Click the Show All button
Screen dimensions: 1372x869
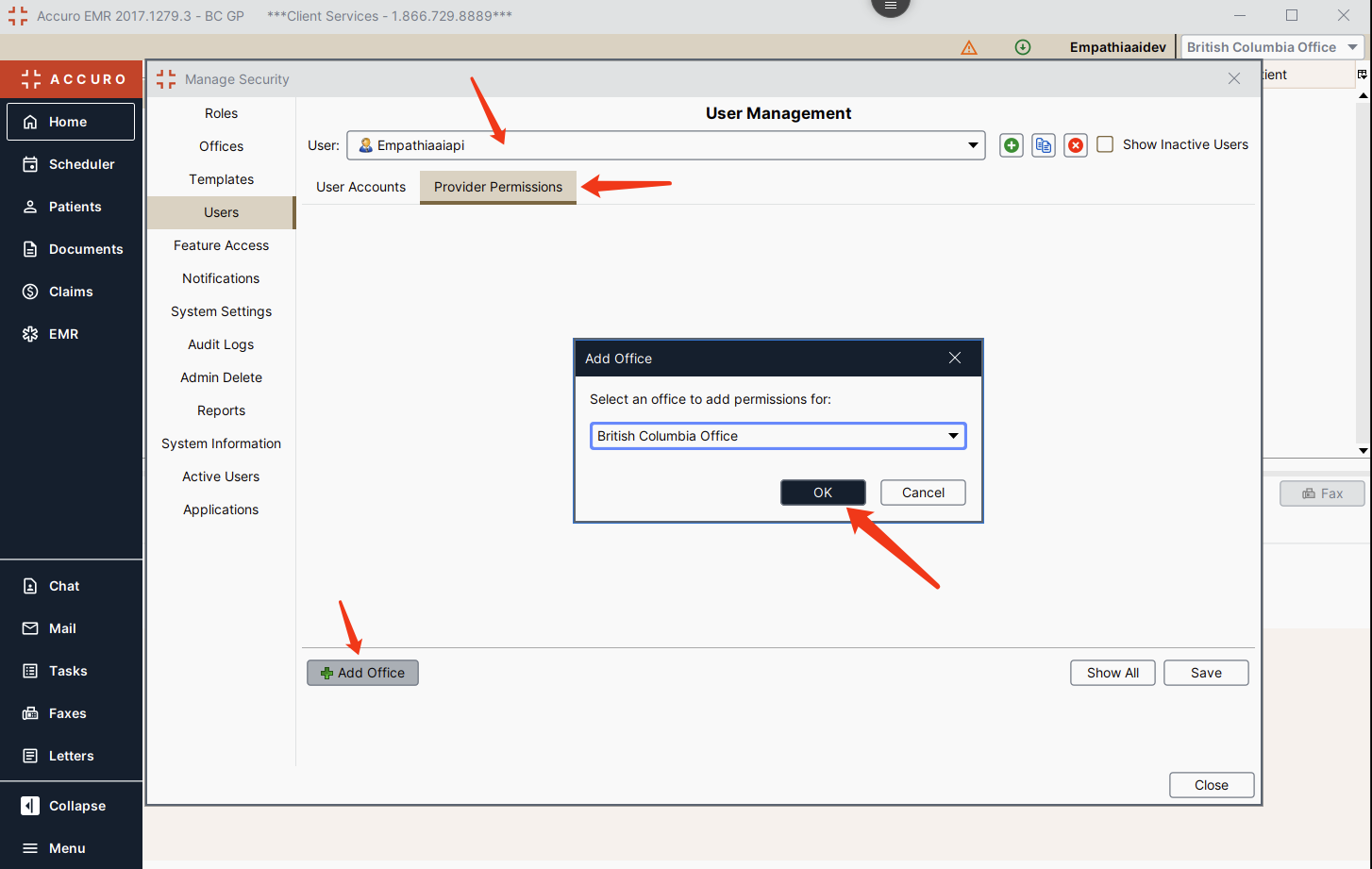click(1113, 673)
